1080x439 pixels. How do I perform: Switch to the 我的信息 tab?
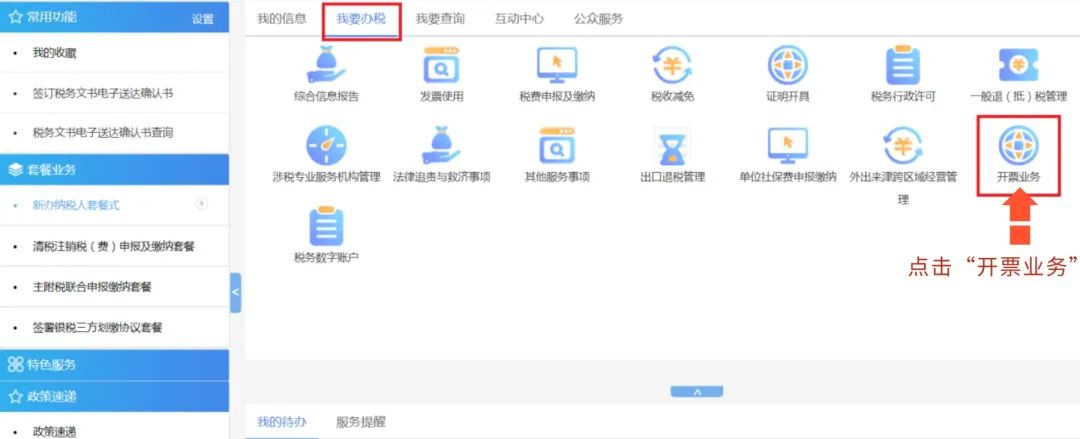(282, 19)
